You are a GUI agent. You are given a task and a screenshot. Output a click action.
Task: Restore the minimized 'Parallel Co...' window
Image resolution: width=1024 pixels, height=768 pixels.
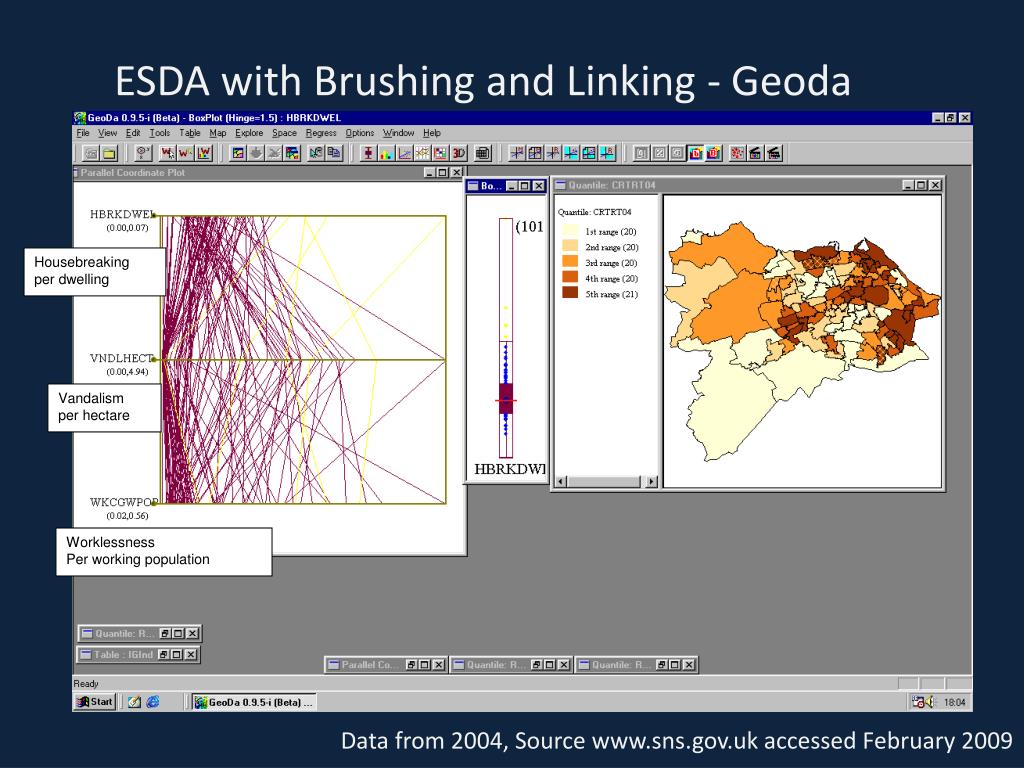pyautogui.click(x=412, y=665)
